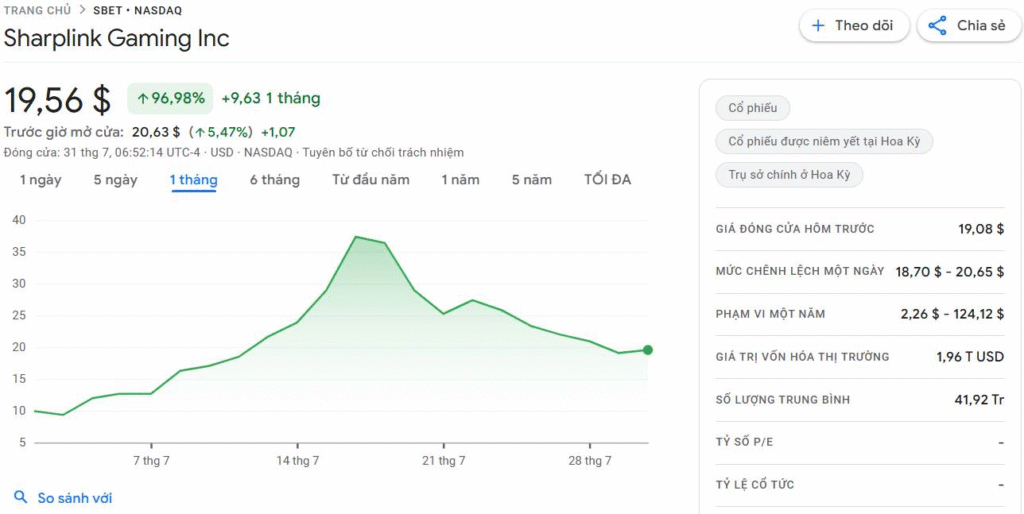Click the average volume value 41,92 Tr
This screenshot has width=1024, height=514.
[x=979, y=400]
